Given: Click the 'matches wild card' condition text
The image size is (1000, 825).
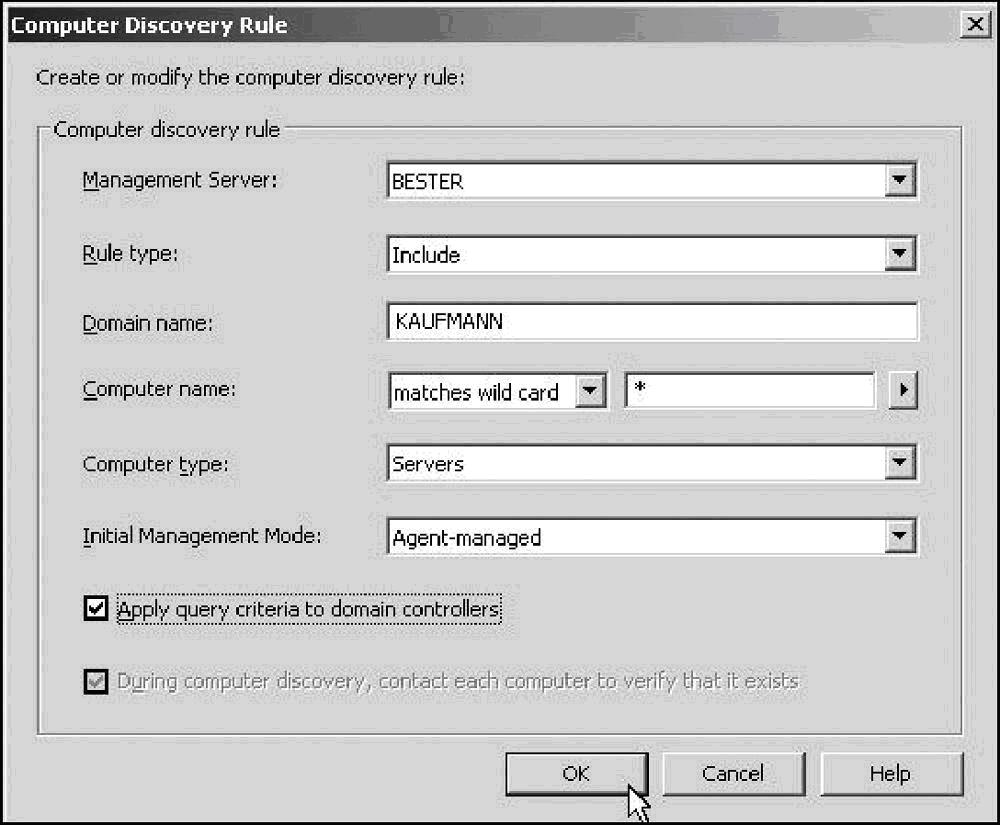Looking at the screenshot, I should [478, 392].
